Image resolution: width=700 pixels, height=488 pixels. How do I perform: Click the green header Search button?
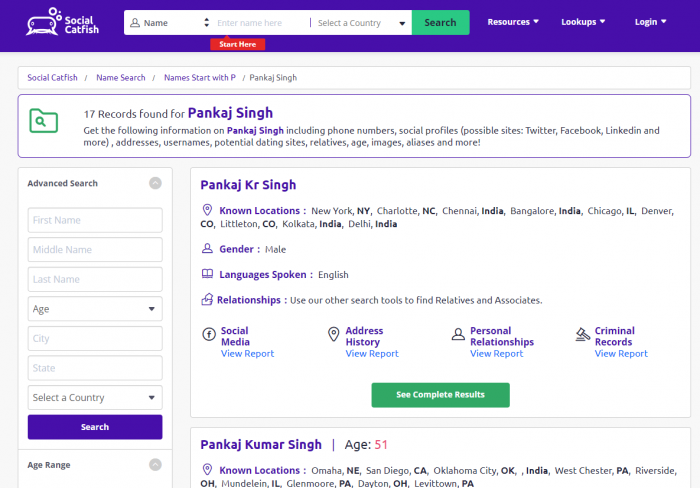440,23
